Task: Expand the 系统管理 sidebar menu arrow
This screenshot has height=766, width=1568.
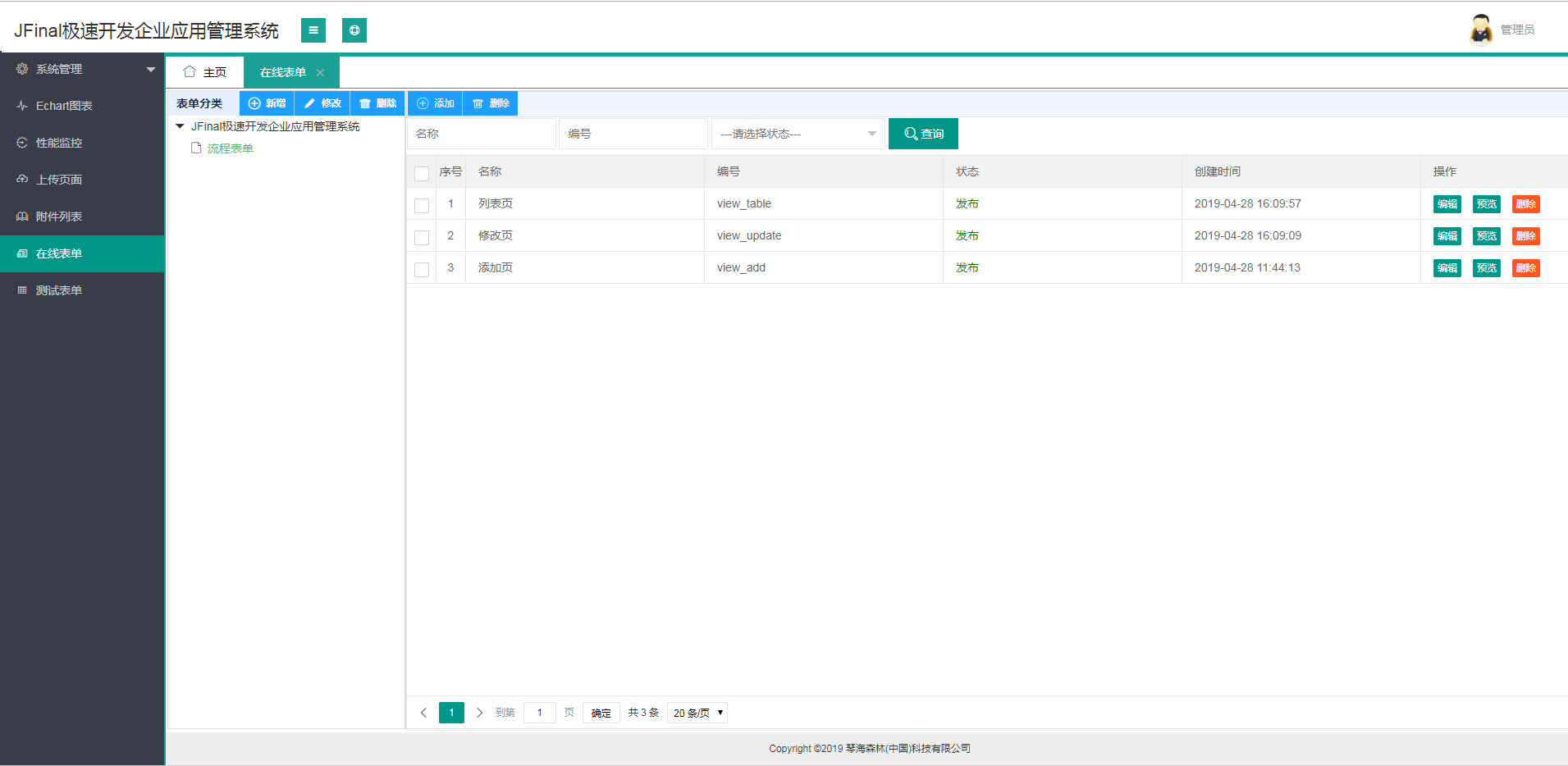Action: pyautogui.click(x=151, y=70)
